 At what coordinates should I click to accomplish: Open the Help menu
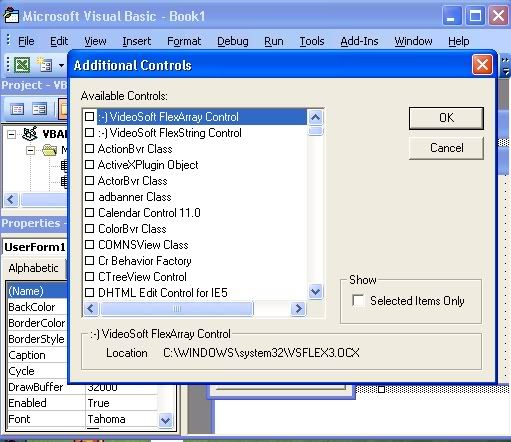(x=458, y=41)
